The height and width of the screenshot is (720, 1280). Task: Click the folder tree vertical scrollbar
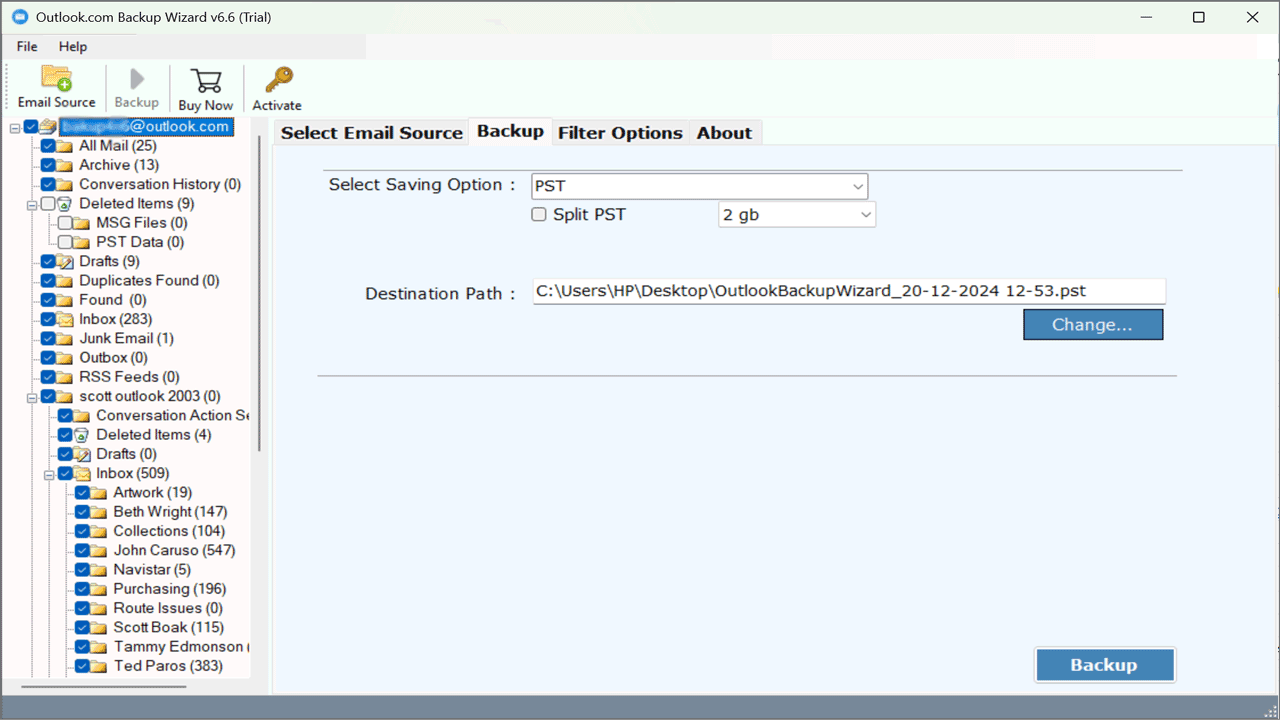click(x=260, y=293)
